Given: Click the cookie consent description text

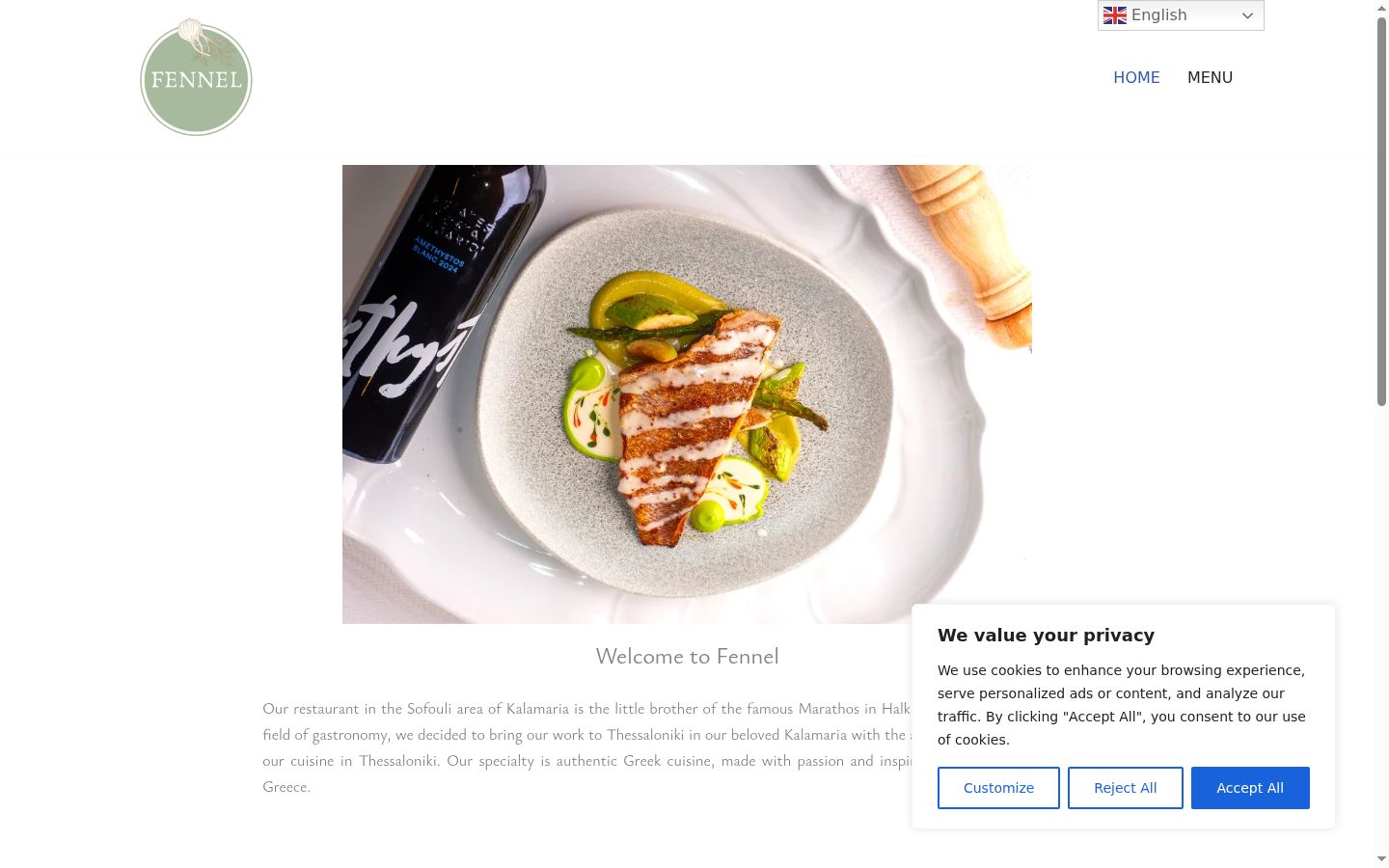Looking at the screenshot, I should coord(1123,705).
